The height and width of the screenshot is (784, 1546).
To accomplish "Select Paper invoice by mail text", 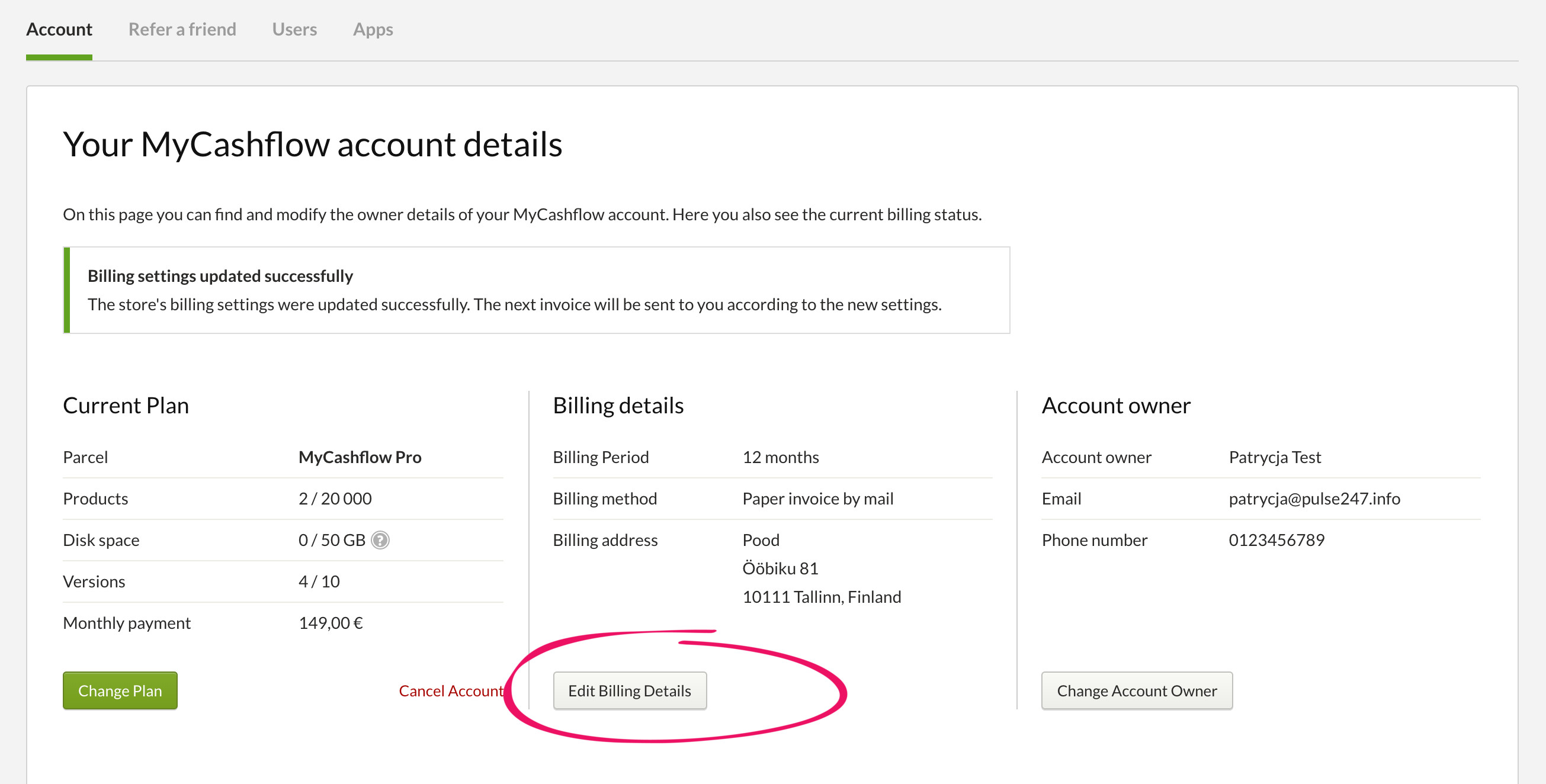I will tap(817, 499).
